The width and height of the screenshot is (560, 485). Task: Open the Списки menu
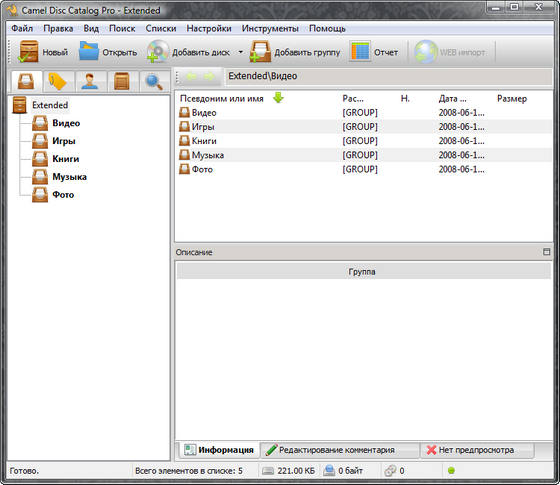click(161, 29)
